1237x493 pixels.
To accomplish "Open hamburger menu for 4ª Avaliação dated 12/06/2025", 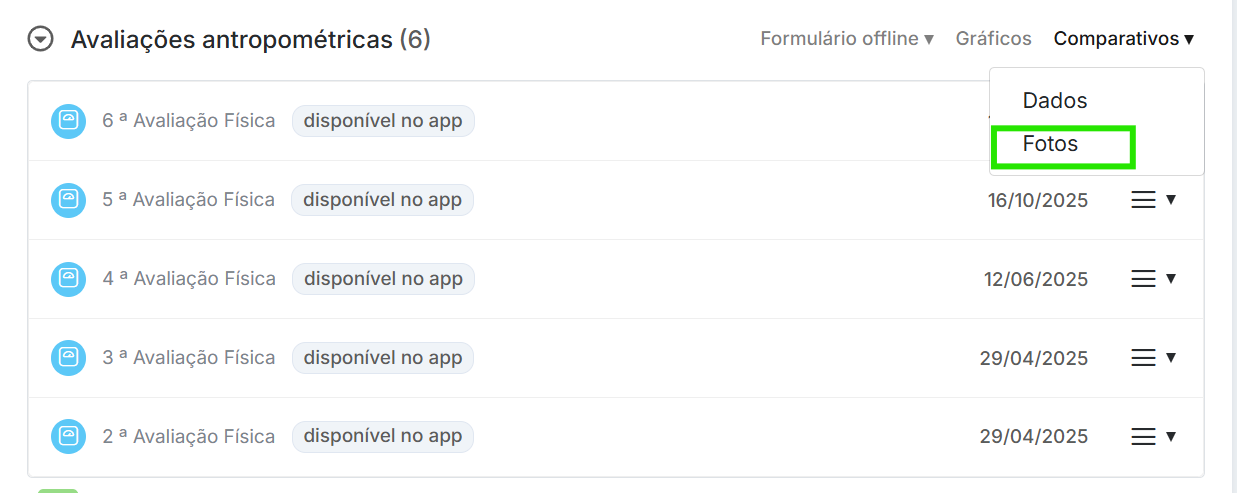I will tap(1153, 279).
